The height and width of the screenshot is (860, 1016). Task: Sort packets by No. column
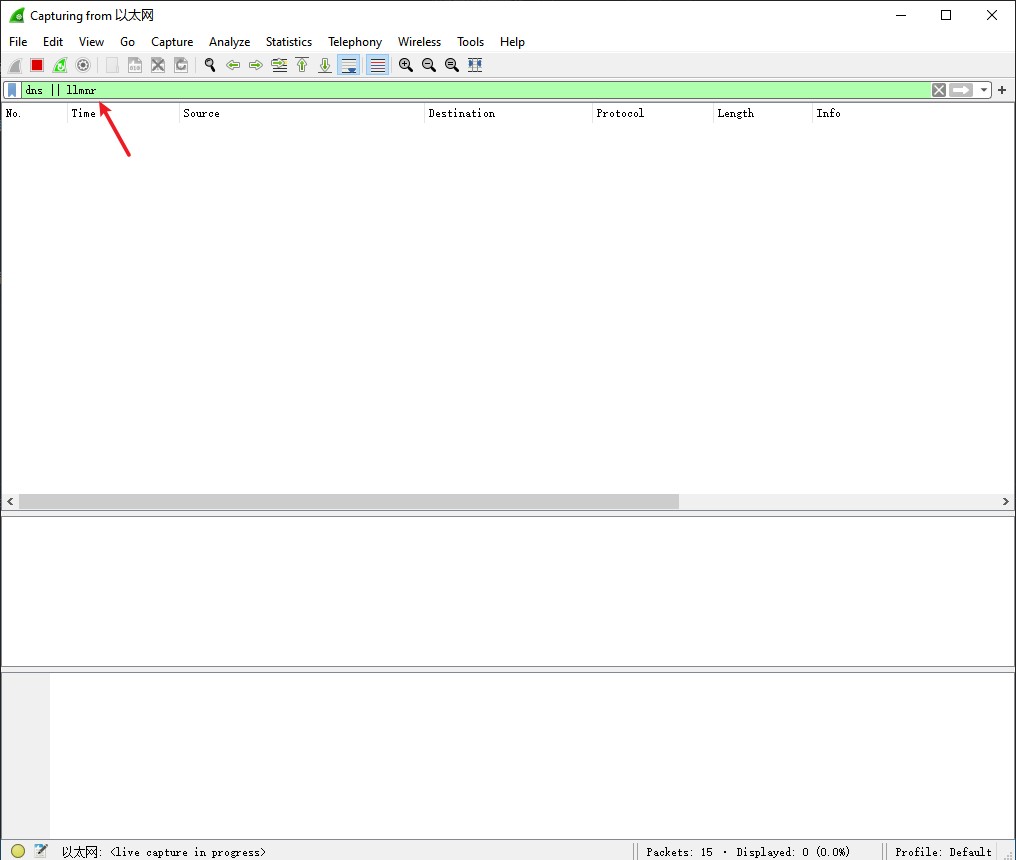(34, 113)
